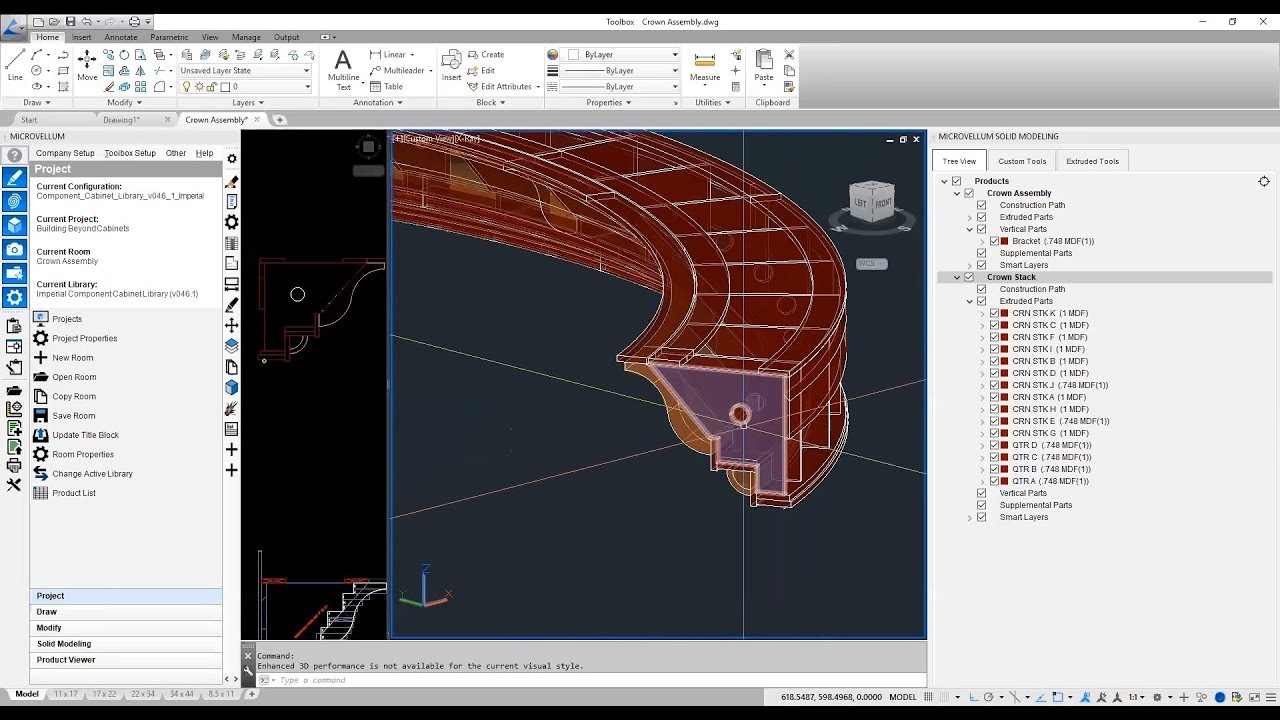Screen dimensions: 1280x720
Task: Click the ViewCube in the viewport
Action: pyautogui.click(x=871, y=203)
